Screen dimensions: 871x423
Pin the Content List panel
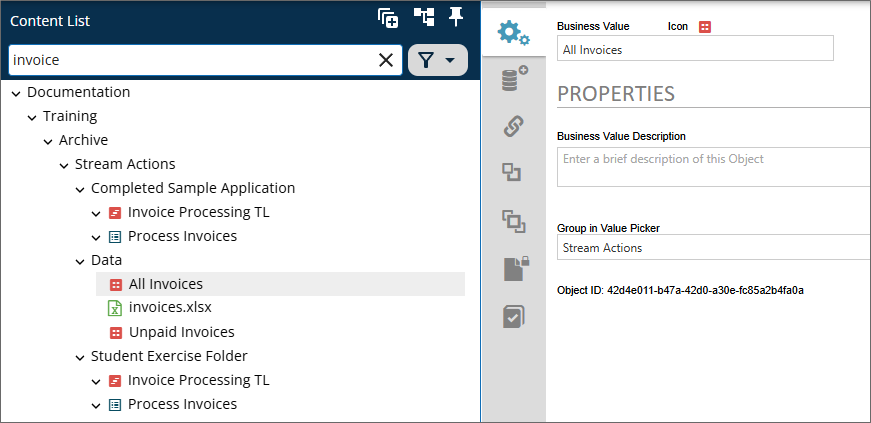(x=456, y=16)
